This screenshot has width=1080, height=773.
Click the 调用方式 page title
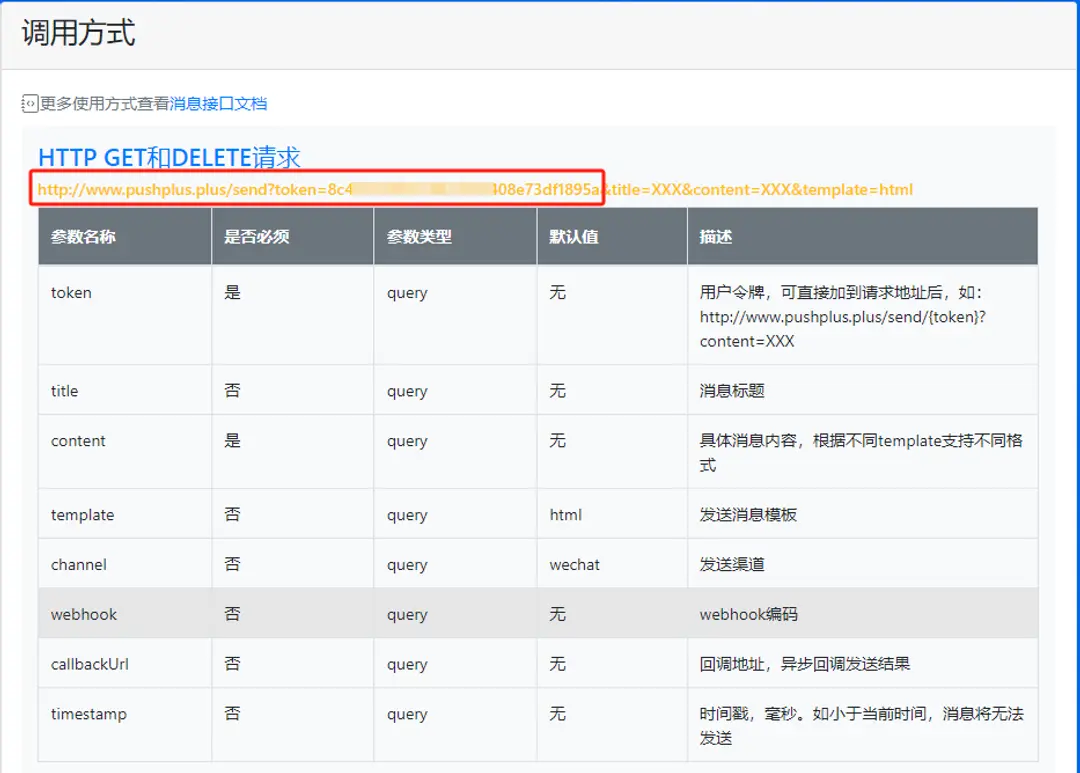click(79, 32)
